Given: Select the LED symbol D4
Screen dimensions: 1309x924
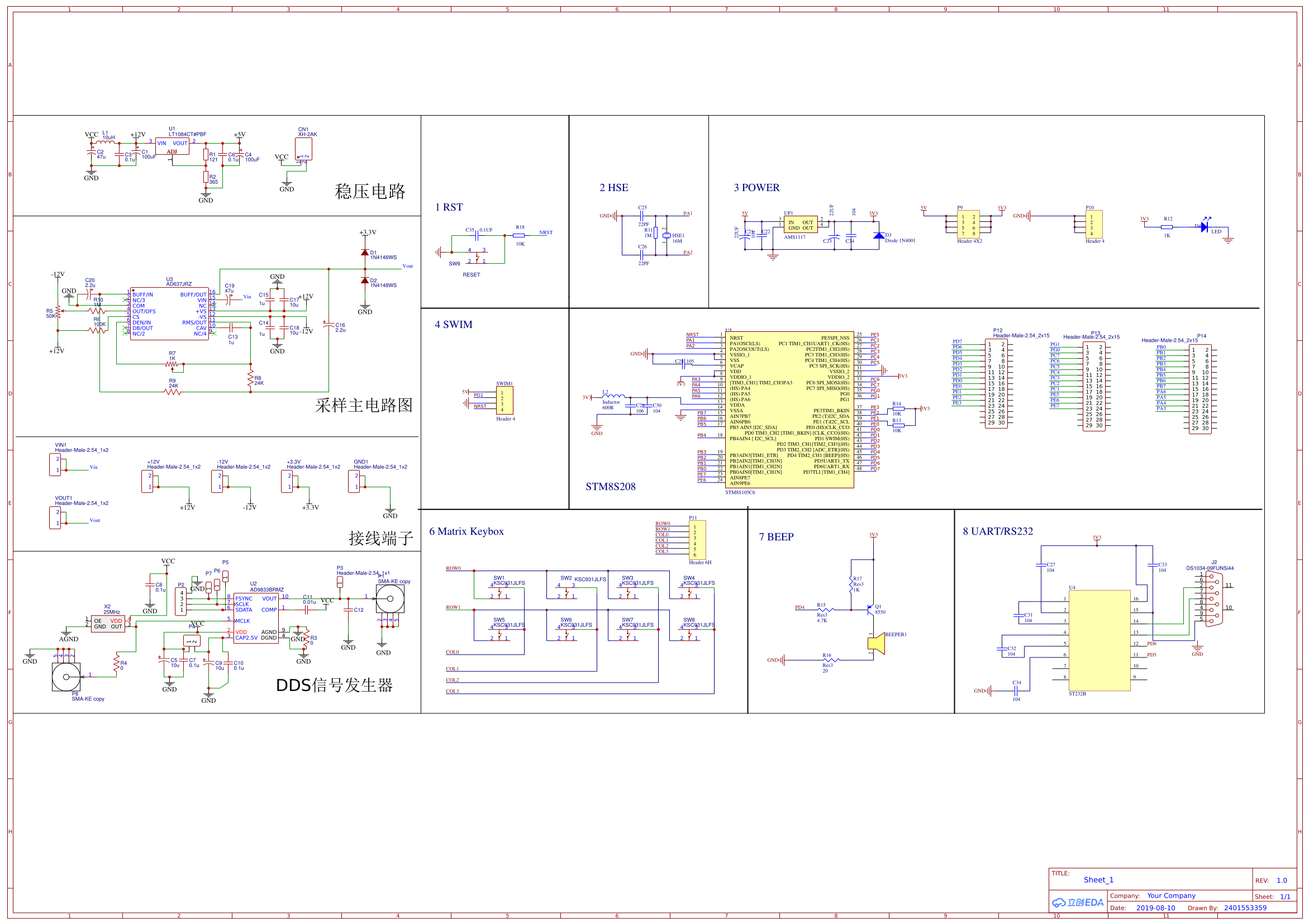Looking at the screenshot, I should click(x=1203, y=227).
